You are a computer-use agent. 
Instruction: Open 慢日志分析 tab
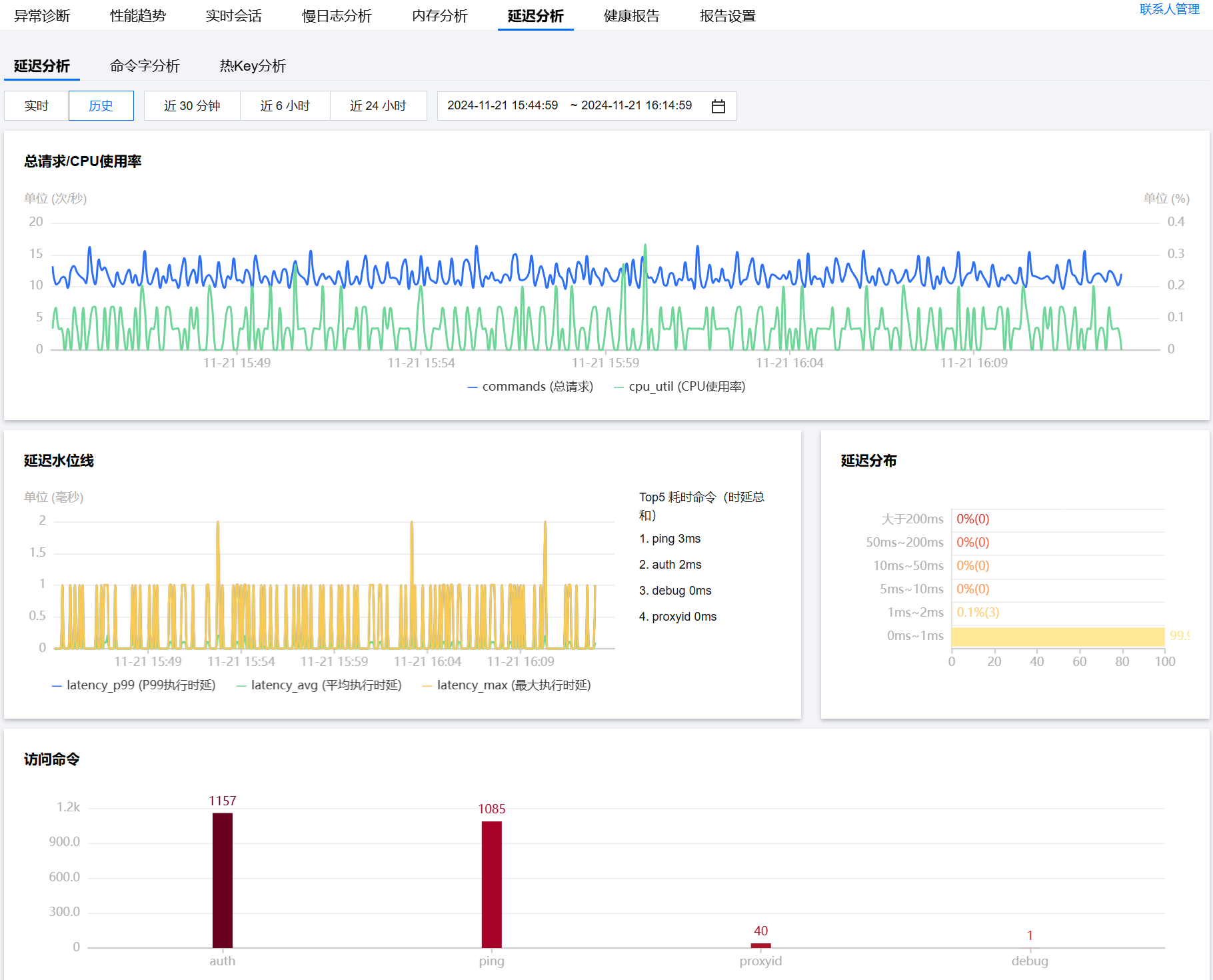(x=337, y=16)
